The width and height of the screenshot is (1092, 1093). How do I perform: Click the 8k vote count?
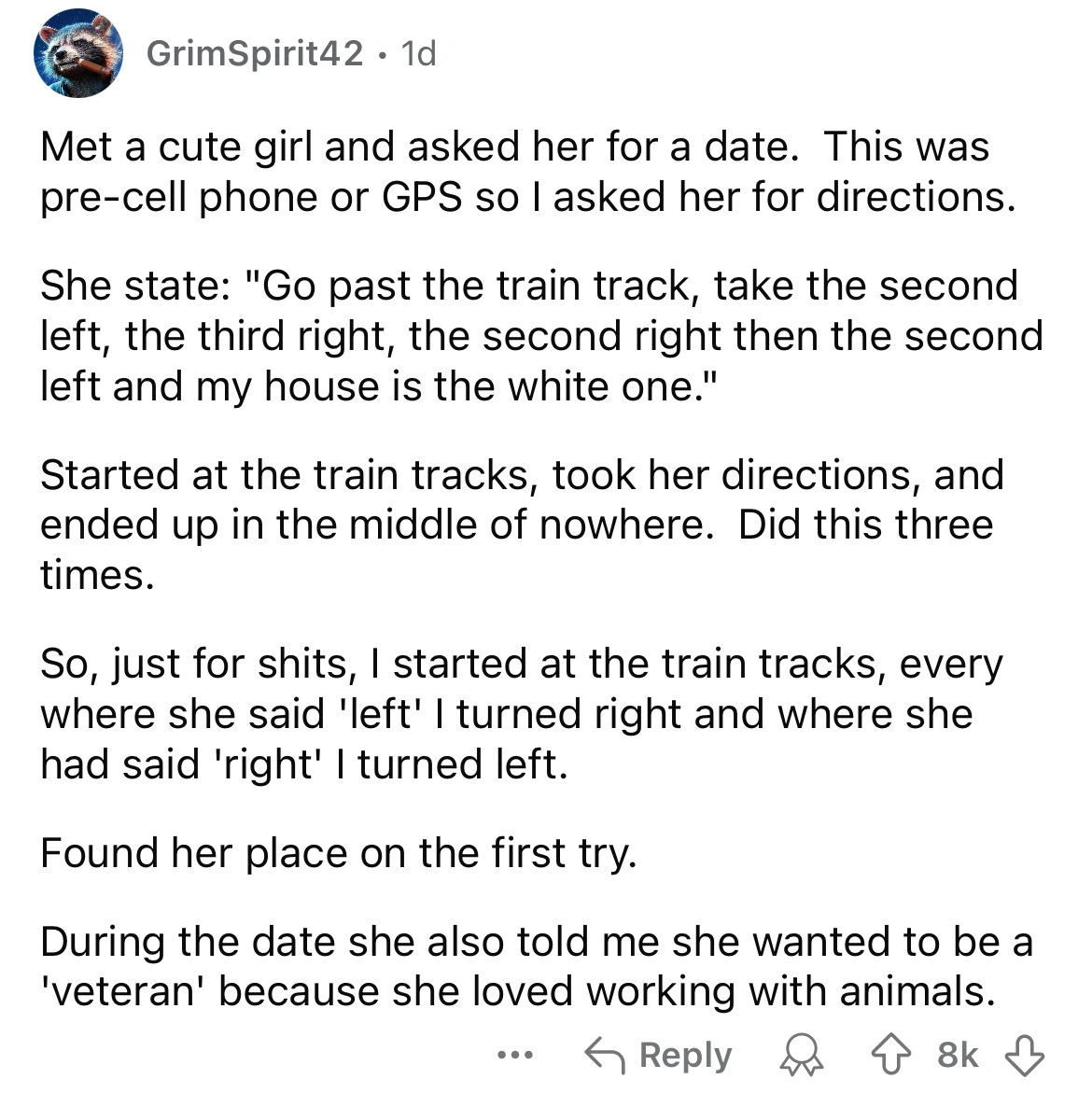(x=958, y=1056)
